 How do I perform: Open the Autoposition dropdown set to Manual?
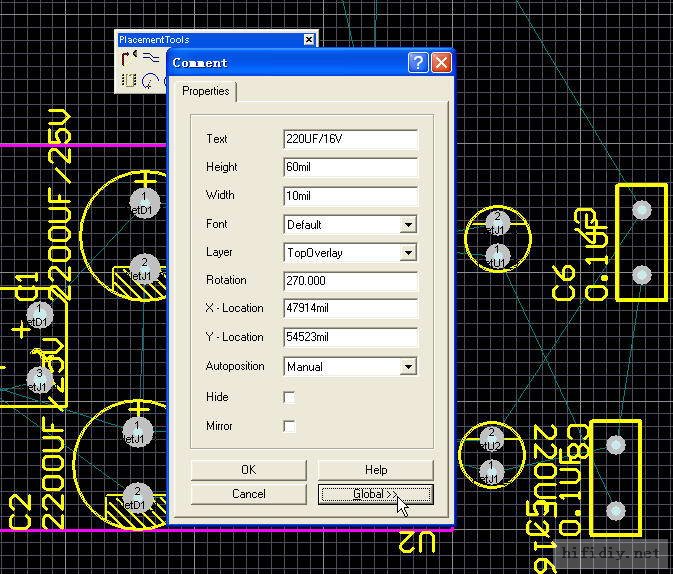(x=408, y=367)
